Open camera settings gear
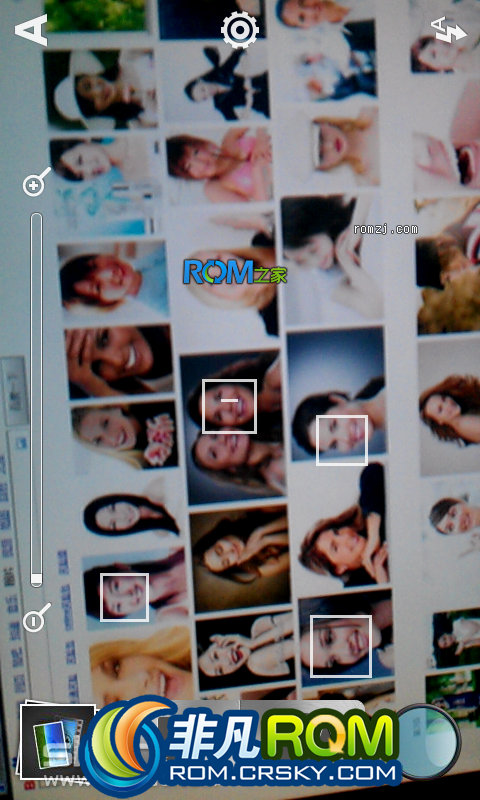 (240, 30)
